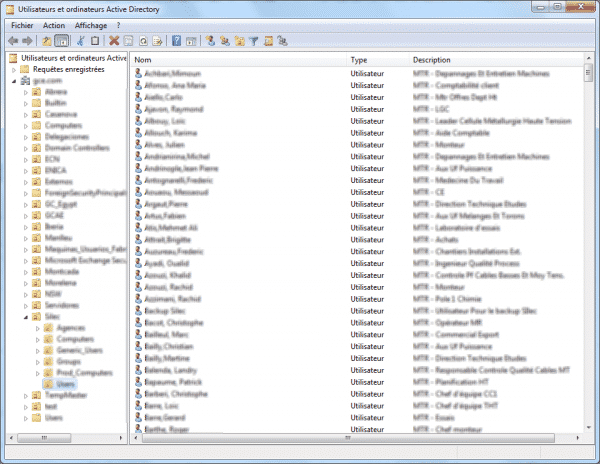Screen dimensions: 600x464
Task: Click the Forward arrow toolbar icon
Action: coord(27,41)
